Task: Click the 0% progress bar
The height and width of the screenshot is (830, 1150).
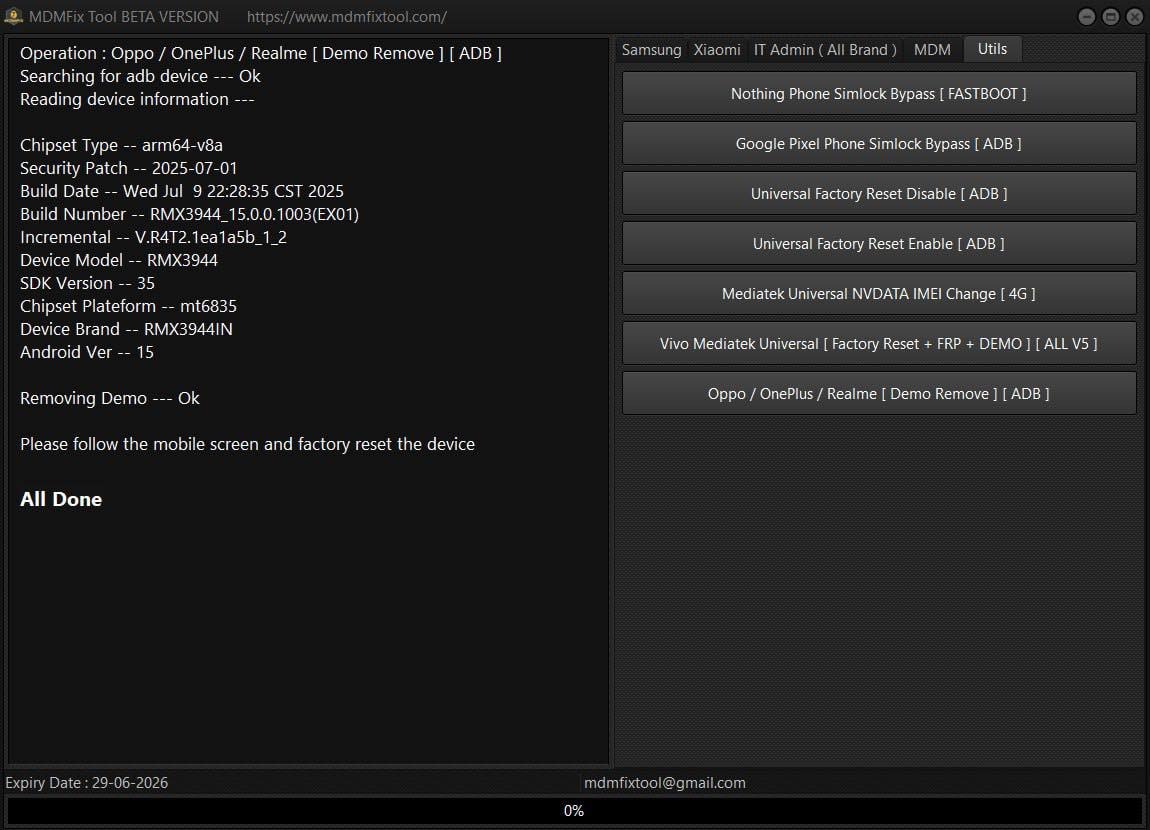Action: pos(574,811)
